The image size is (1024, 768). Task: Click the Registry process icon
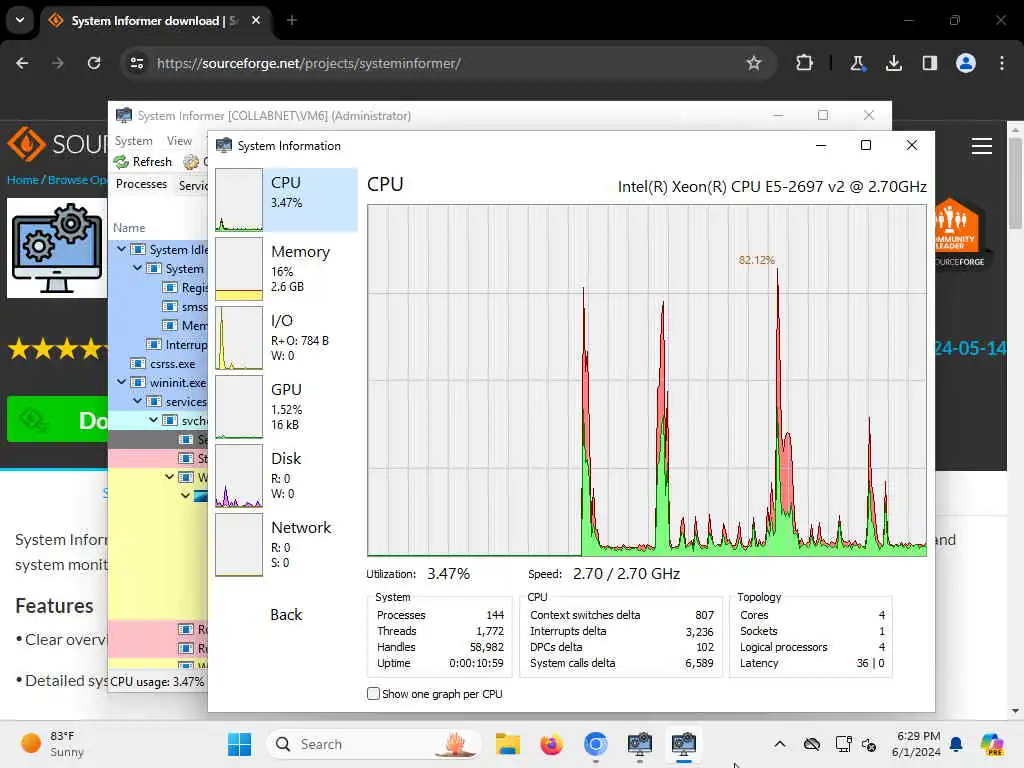click(x=170, y=287)
